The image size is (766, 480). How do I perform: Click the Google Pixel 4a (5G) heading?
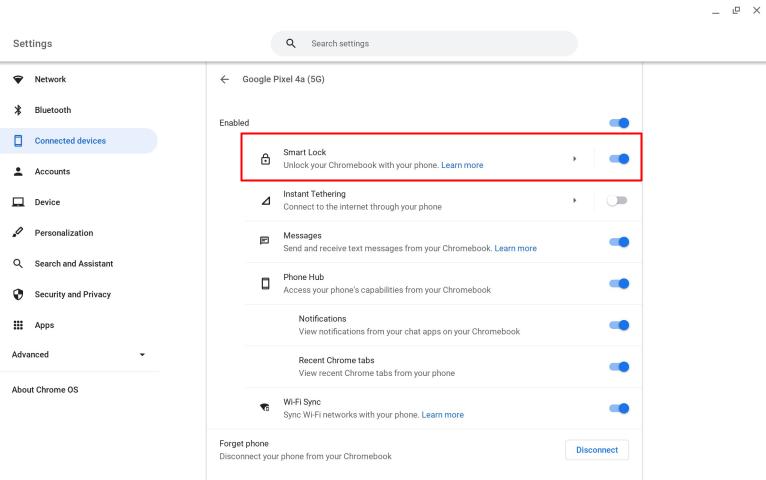point(283,79)
